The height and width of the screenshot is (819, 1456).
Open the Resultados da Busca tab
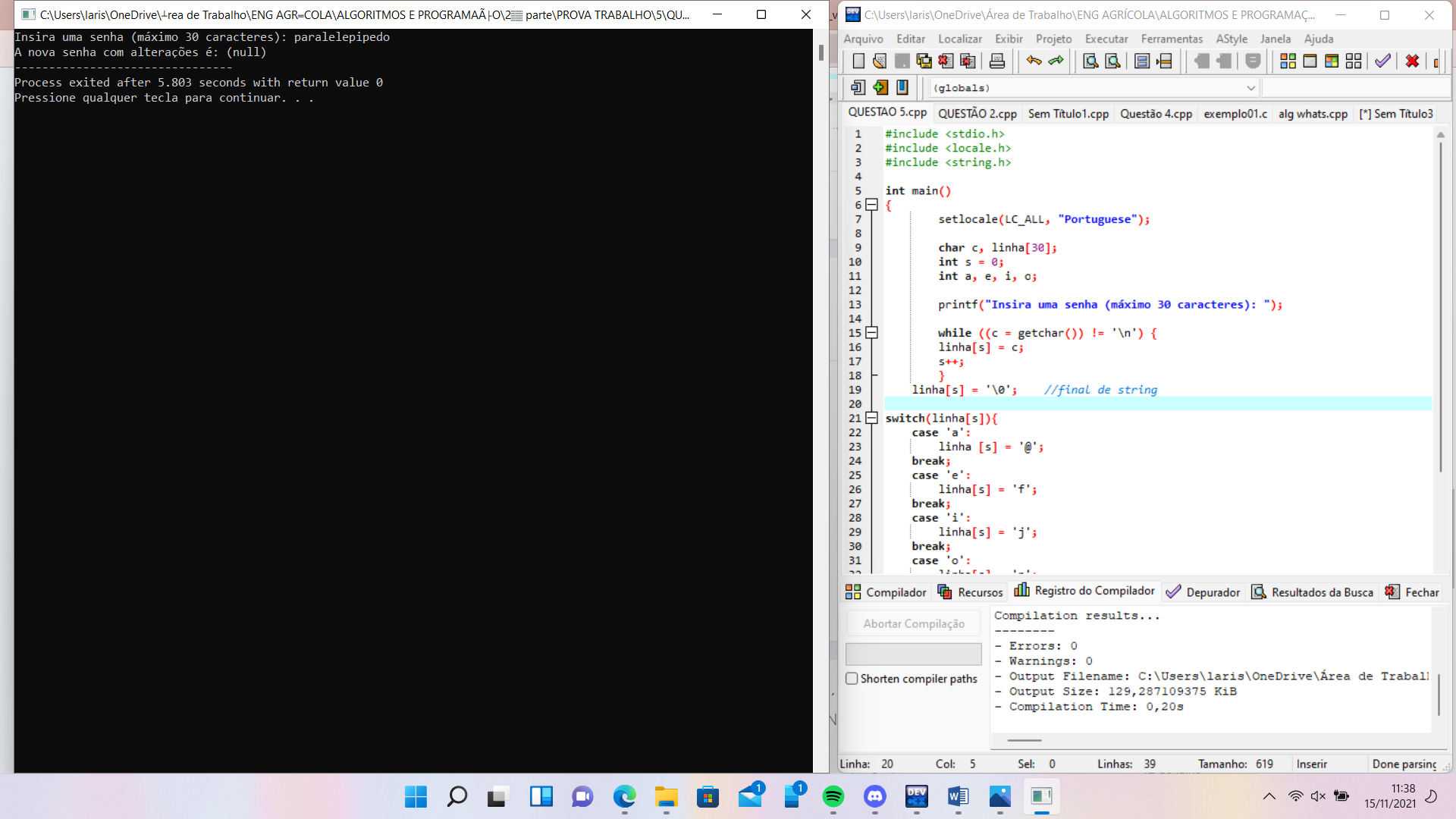point(1312,592)
